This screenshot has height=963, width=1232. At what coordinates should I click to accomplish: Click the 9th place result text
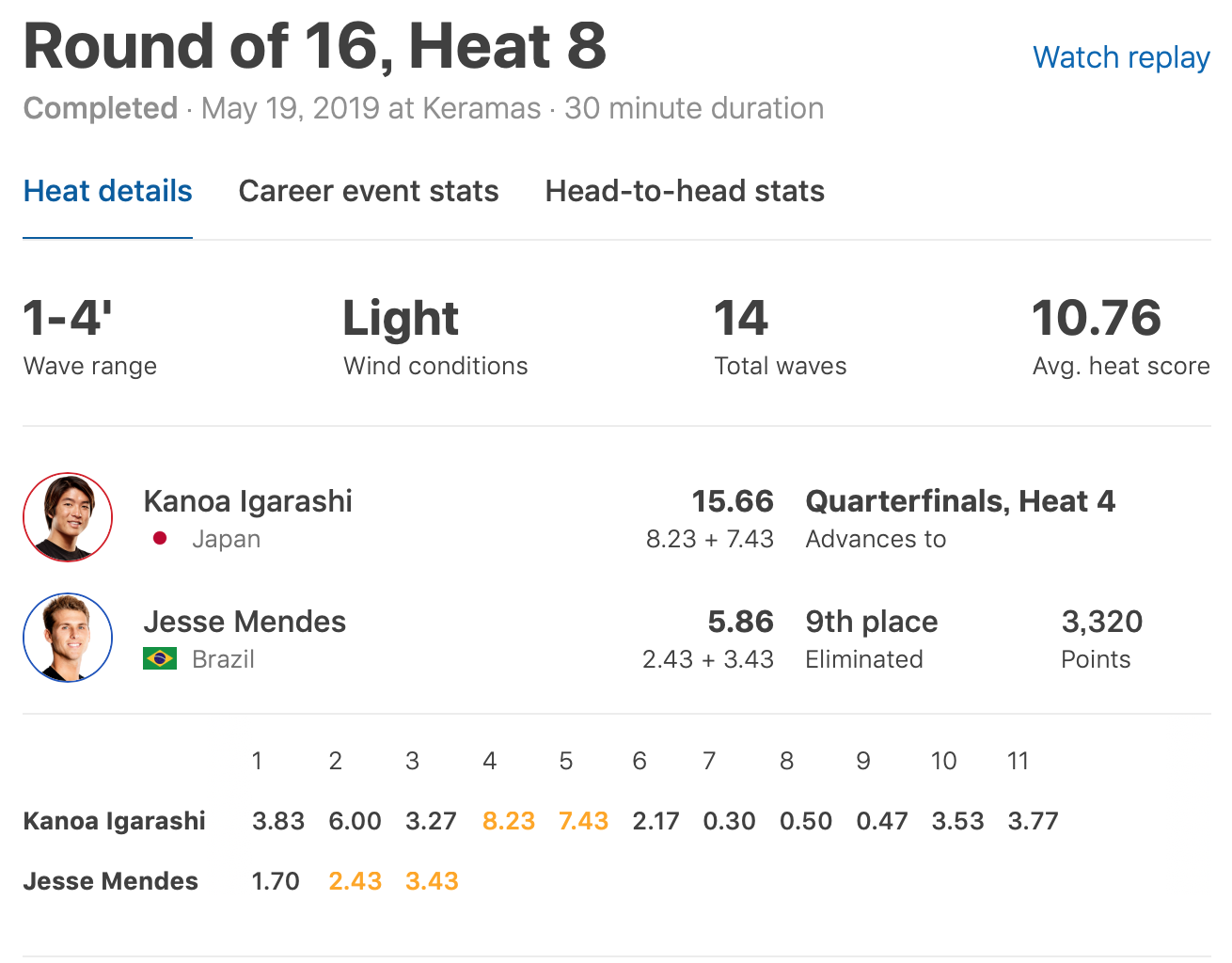tap(872, 622)
